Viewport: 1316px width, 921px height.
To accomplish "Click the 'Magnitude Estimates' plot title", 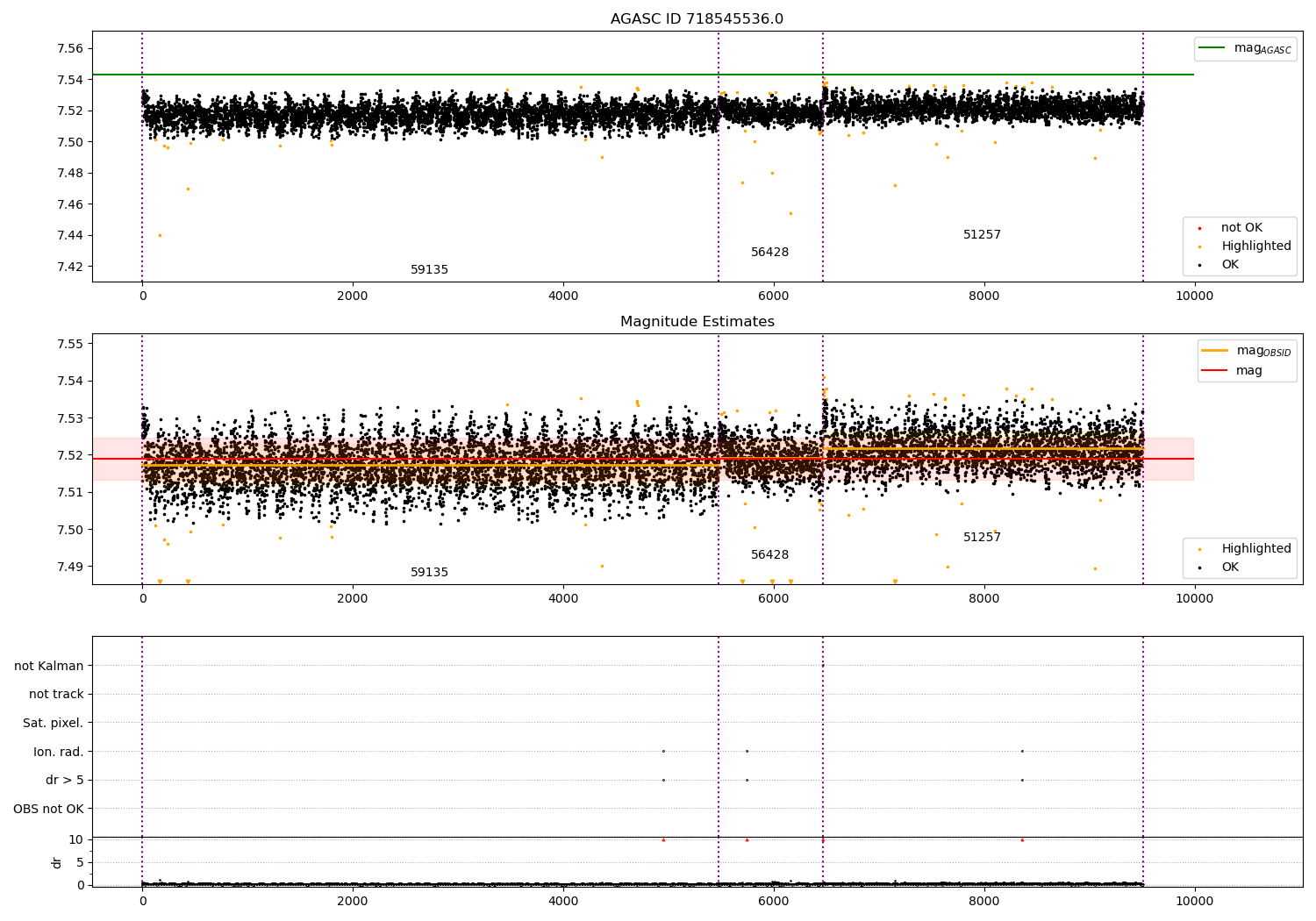I will click(697, 322).
